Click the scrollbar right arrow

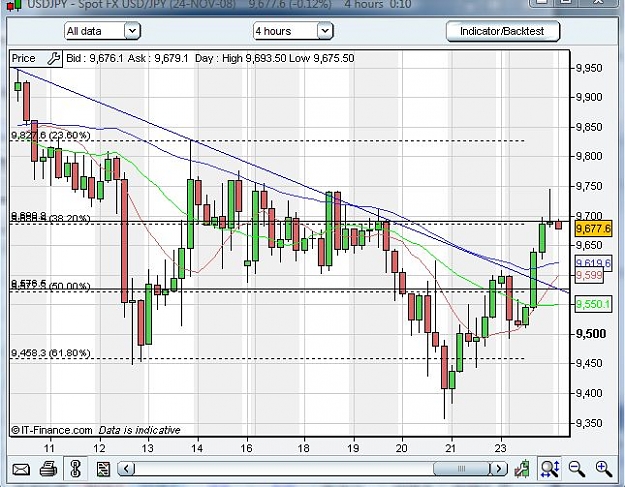pos(498,469)
